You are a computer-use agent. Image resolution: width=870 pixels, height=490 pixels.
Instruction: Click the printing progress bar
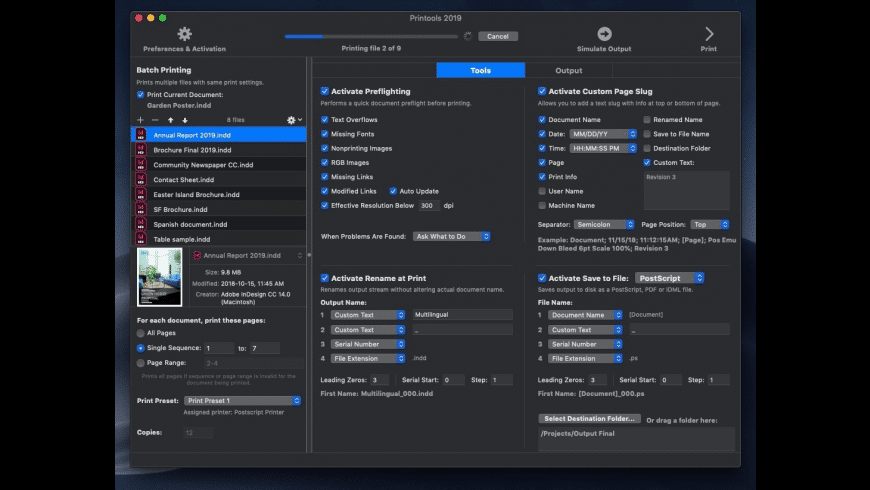[x=370, y=36]
